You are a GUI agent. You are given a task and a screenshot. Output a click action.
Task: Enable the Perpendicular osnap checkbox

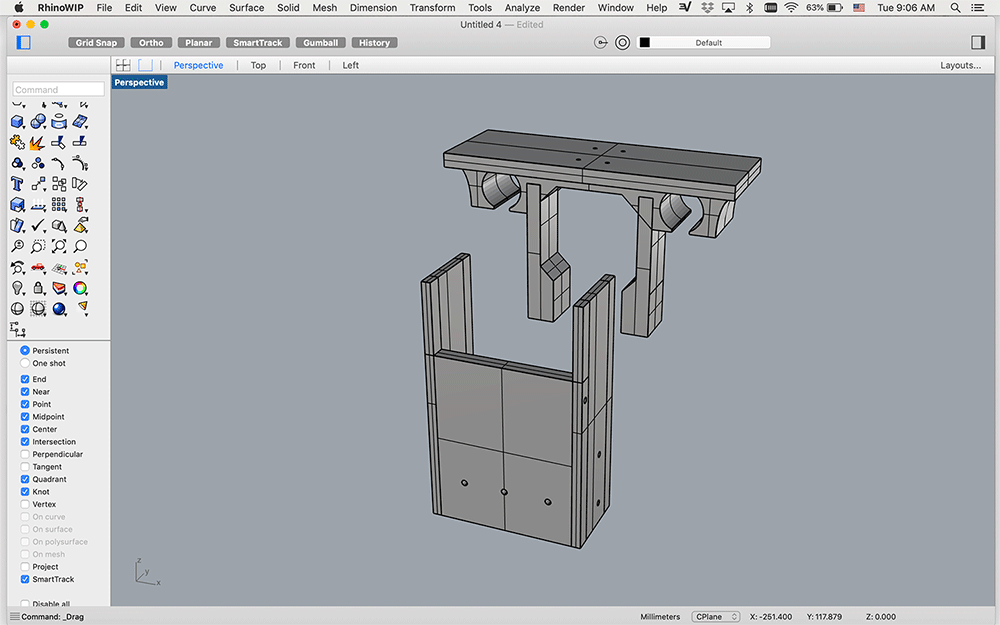point(25,454)
